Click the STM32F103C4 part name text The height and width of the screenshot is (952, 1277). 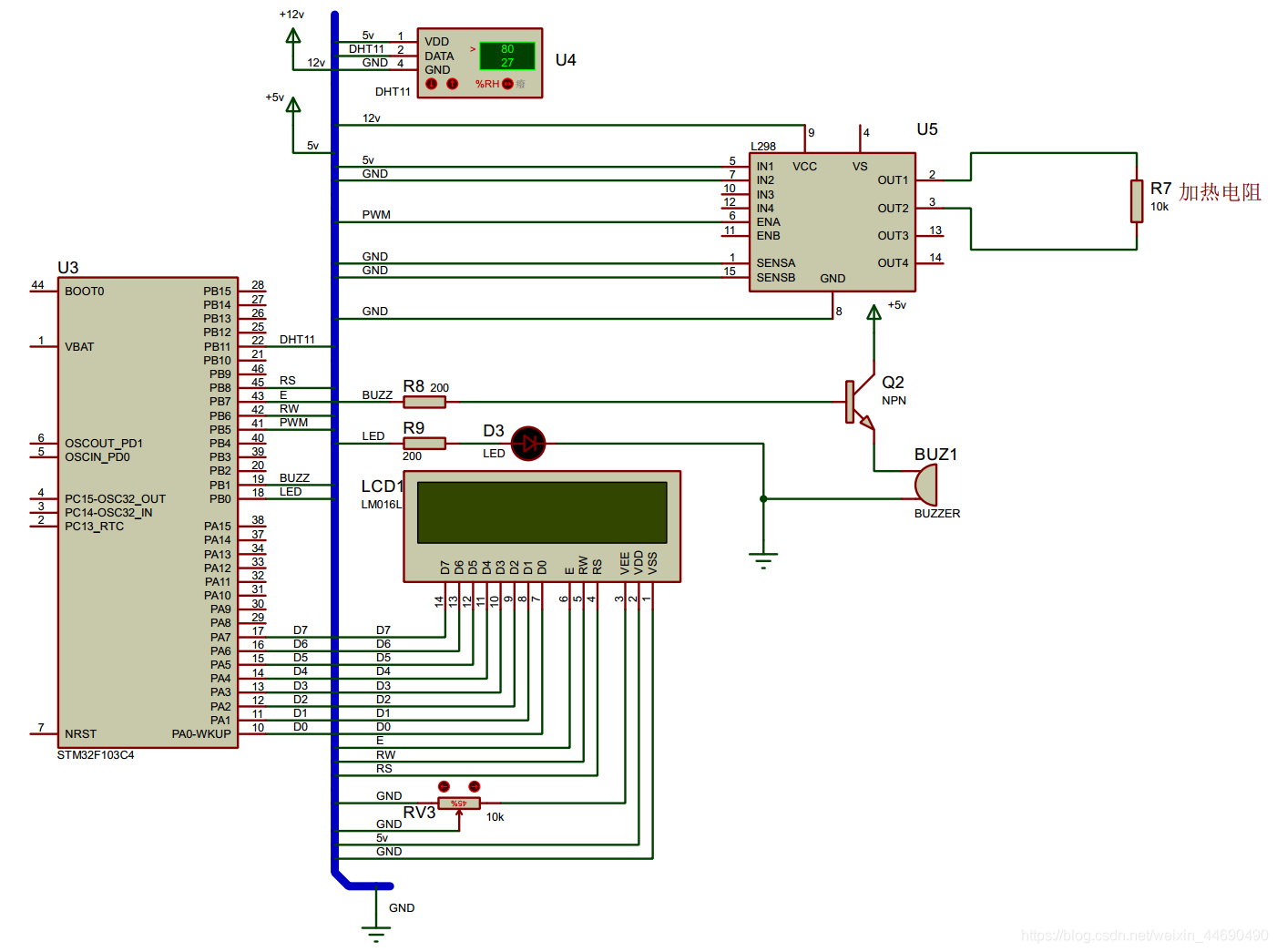point(96,755)
